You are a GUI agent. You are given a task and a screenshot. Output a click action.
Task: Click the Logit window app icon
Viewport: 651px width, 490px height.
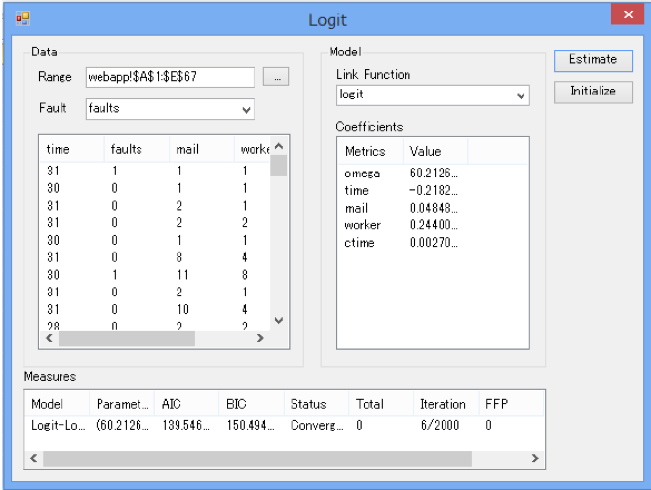point(23,19)
